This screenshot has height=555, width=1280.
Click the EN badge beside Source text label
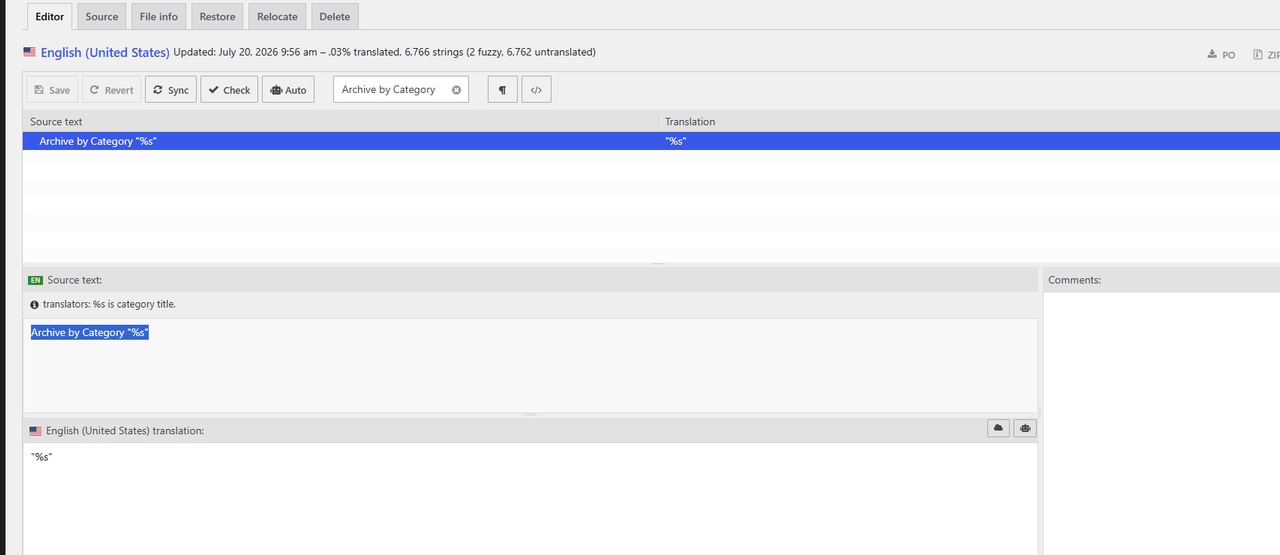tap(35, 281)
